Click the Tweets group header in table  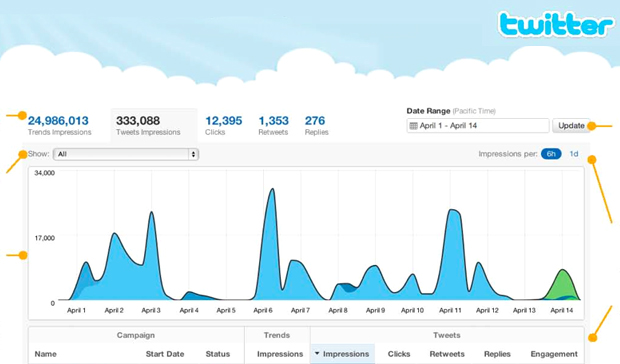(446, 335)
